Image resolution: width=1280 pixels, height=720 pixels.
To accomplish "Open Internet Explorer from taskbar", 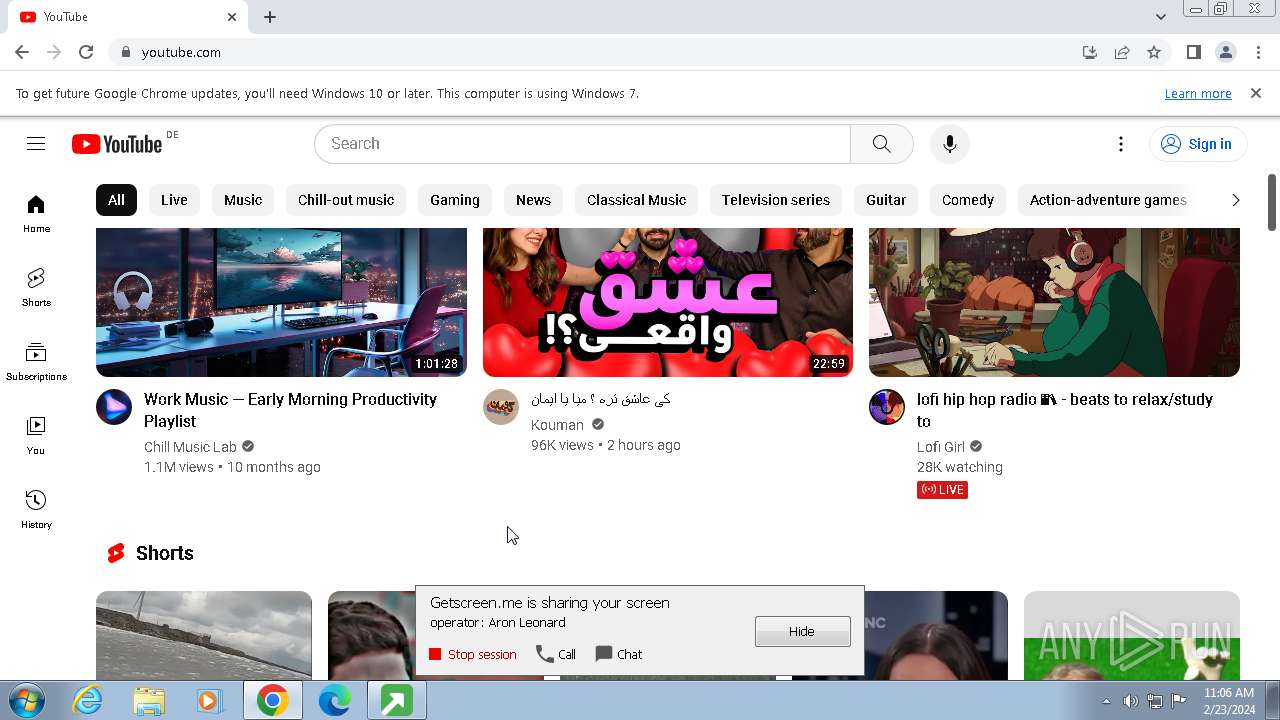I will tap(88, 701).
